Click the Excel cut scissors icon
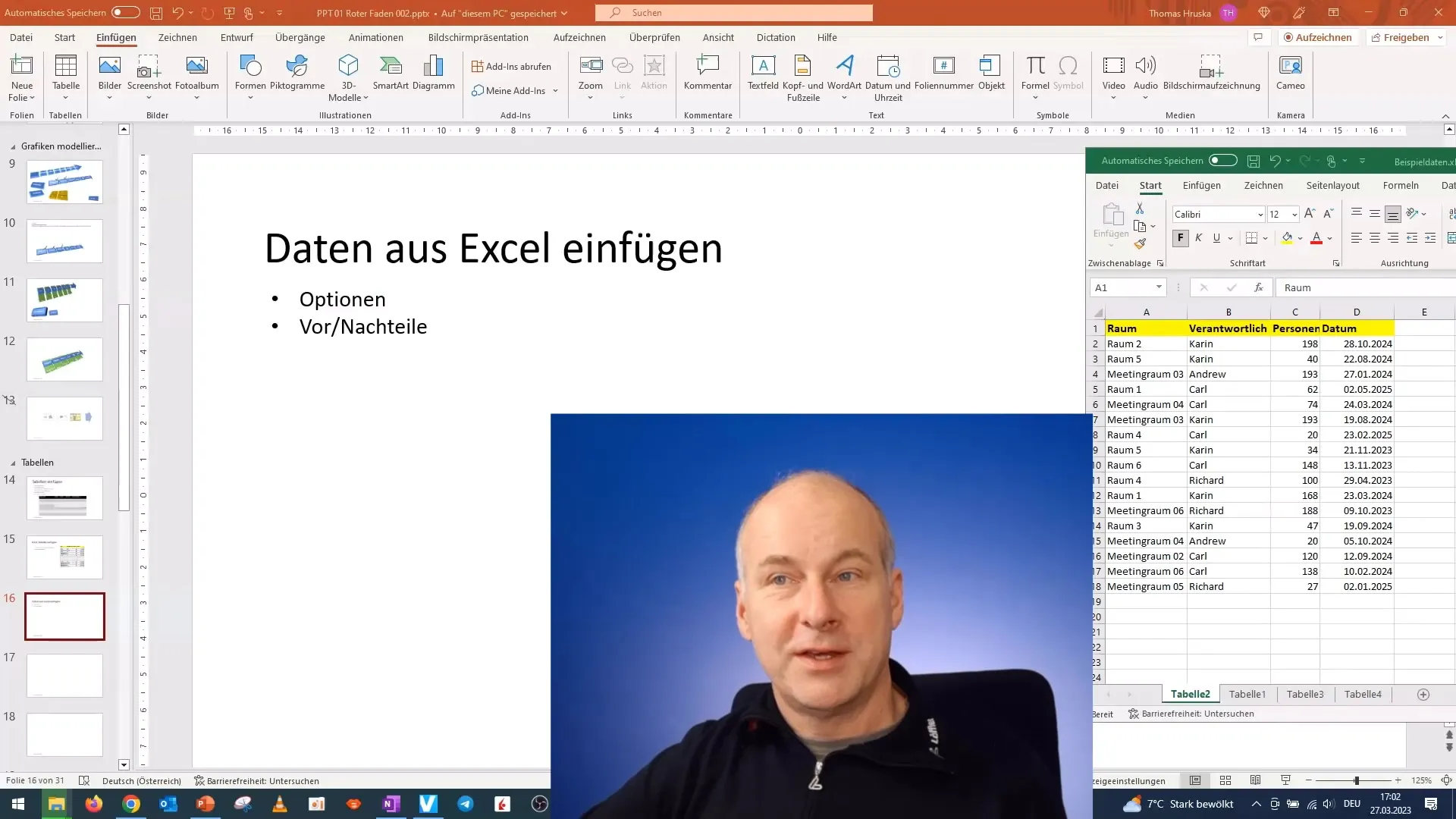Screen dimensions: 1456x819 click(x=1140, y=208)
